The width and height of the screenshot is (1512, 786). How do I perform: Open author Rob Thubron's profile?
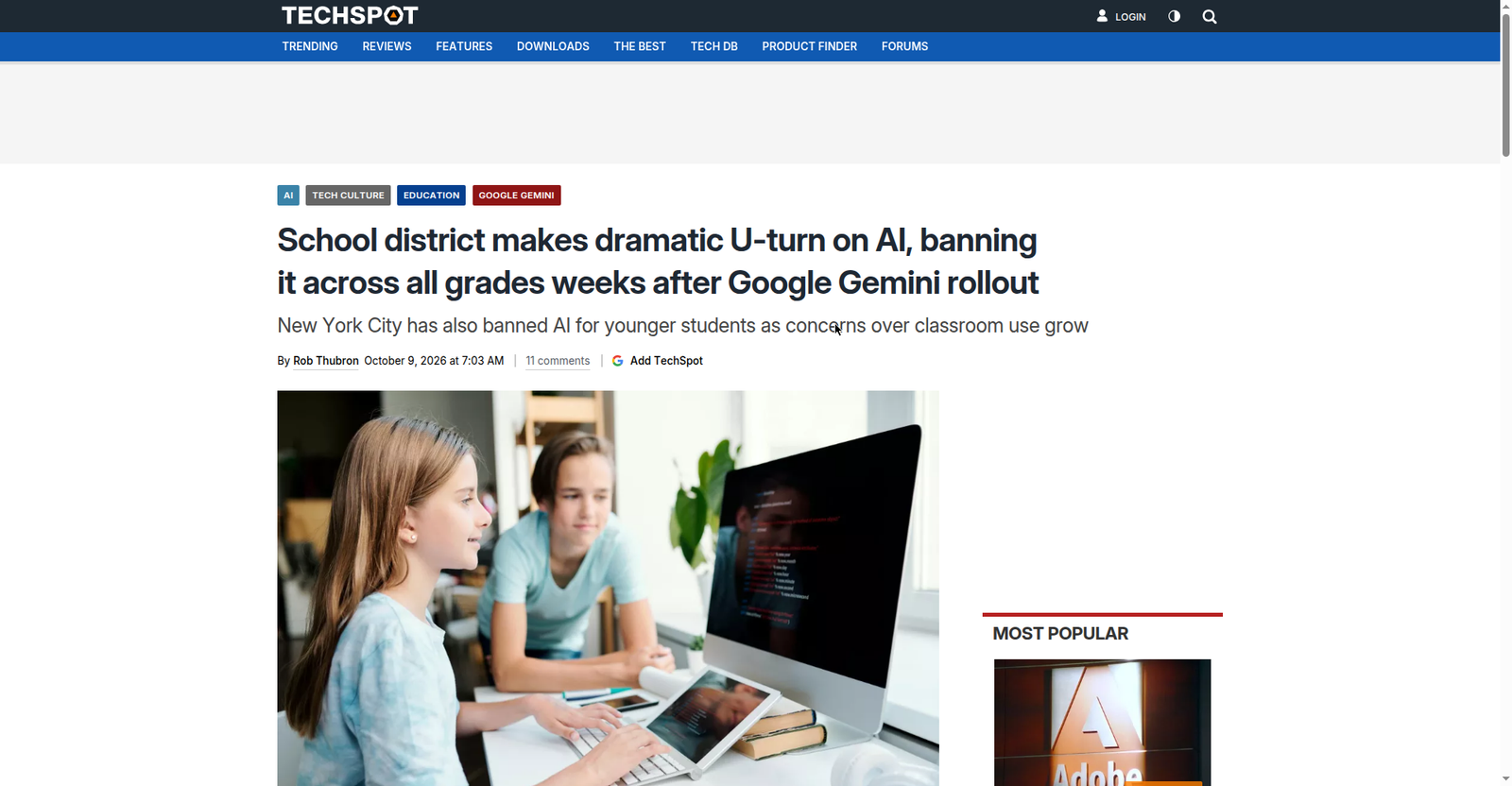tap(326, 361)
